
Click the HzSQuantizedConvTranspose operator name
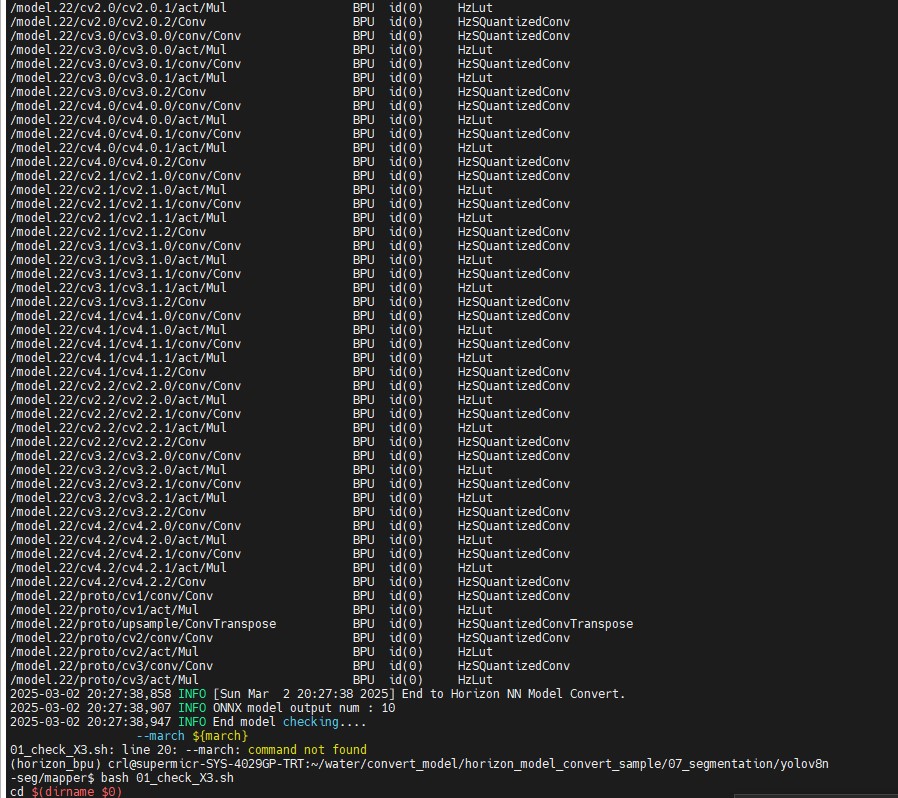pyautogui.click(x=545, y=624)
